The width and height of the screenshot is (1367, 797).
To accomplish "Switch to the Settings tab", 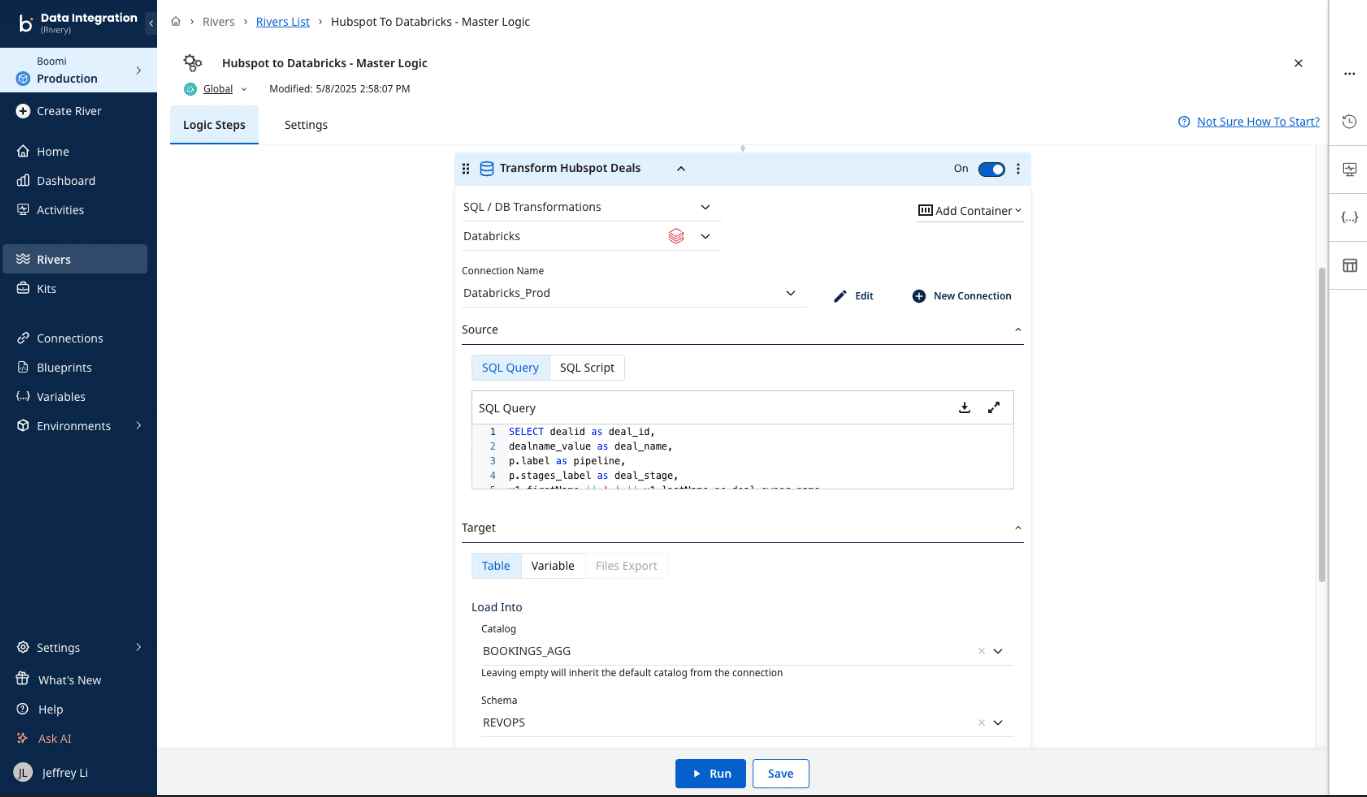I will pyautogui.click(x=306, y=125).
